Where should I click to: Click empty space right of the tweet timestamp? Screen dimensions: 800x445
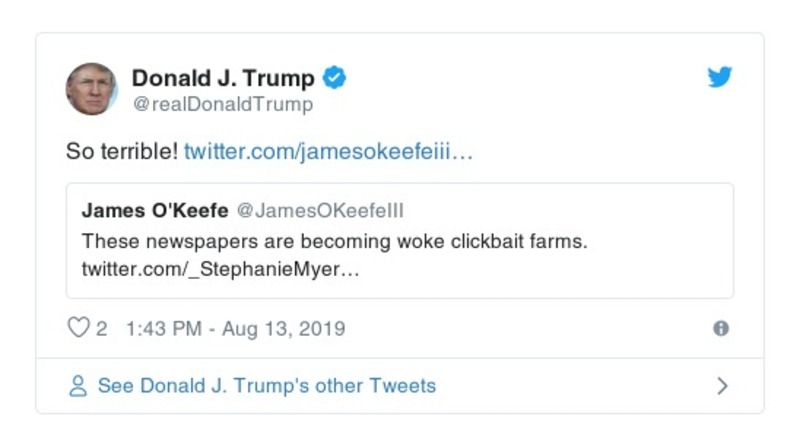click(x=520, y=329)
